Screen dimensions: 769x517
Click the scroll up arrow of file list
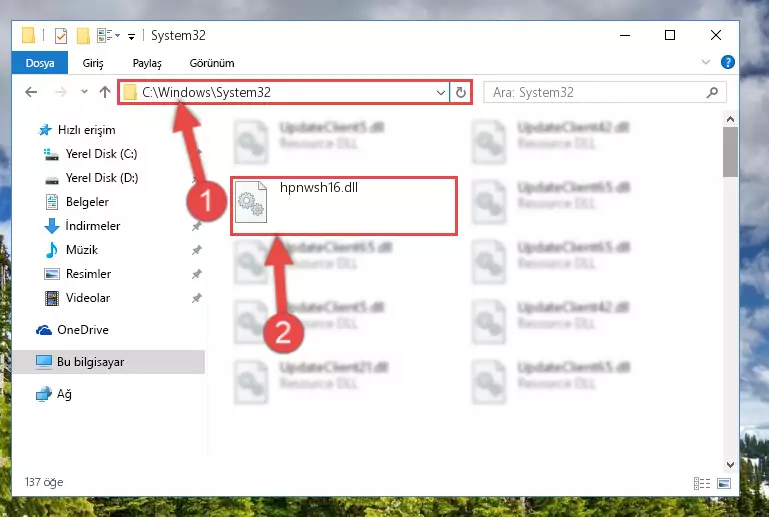coord(730,119)
